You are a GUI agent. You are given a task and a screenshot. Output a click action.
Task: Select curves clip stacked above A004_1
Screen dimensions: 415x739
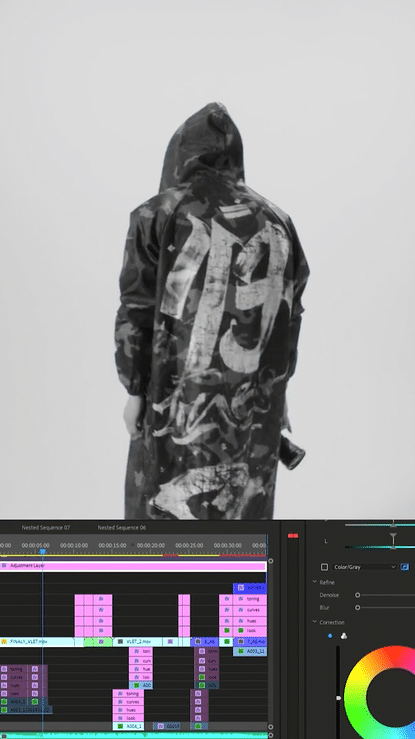tap(128, 702)
